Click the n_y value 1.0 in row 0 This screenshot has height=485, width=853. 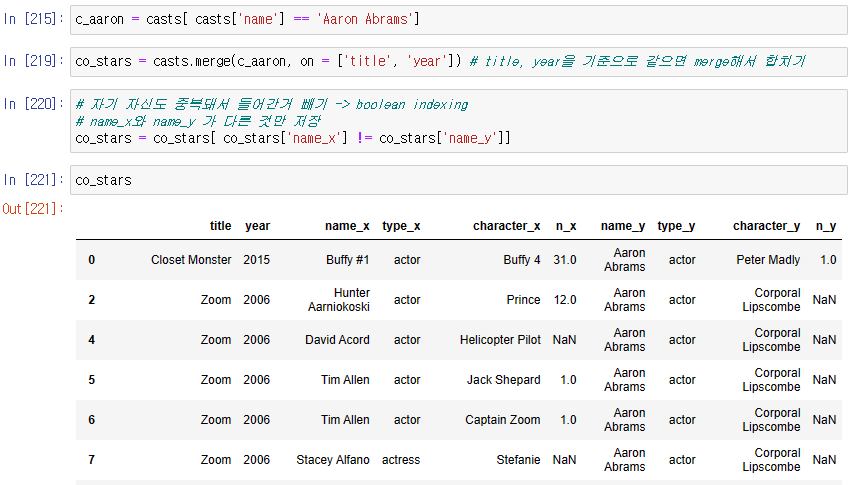pos(828,260)
